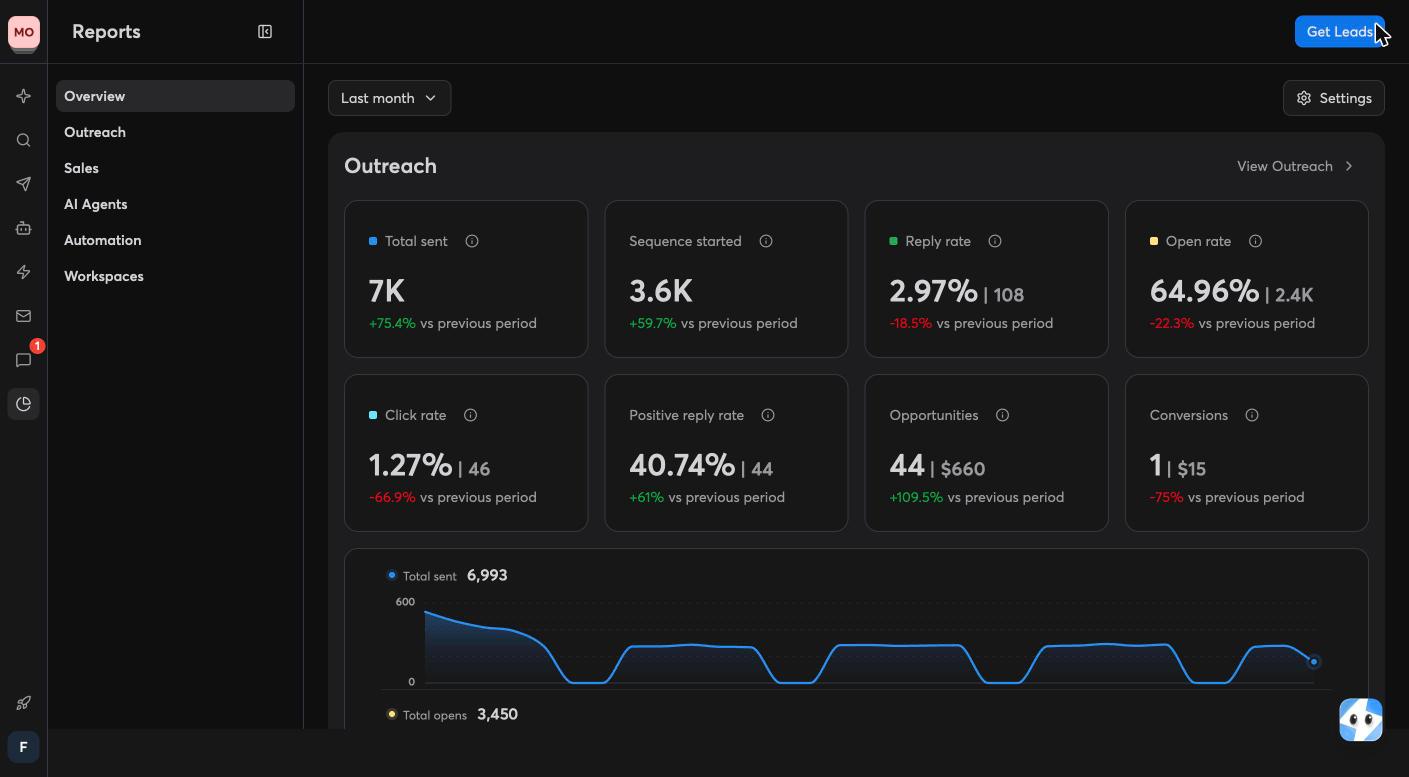Viewport: 1409px width, 777px height.
Task: Open the lightning bolt automation icon
Action: [x=23, y=272]
